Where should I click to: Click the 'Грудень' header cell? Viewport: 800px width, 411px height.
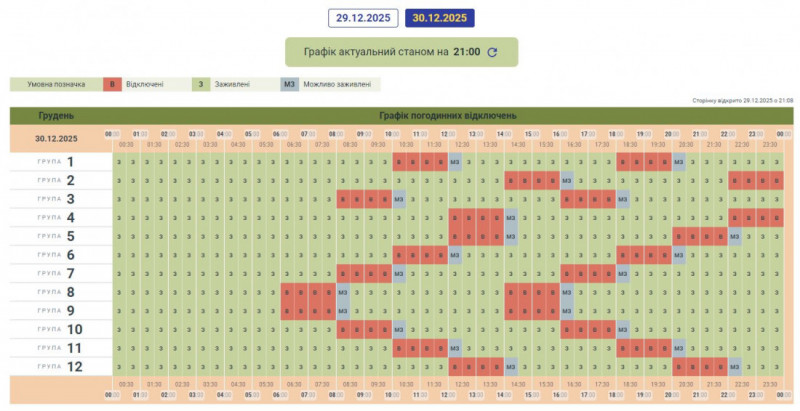pos(57,115)
